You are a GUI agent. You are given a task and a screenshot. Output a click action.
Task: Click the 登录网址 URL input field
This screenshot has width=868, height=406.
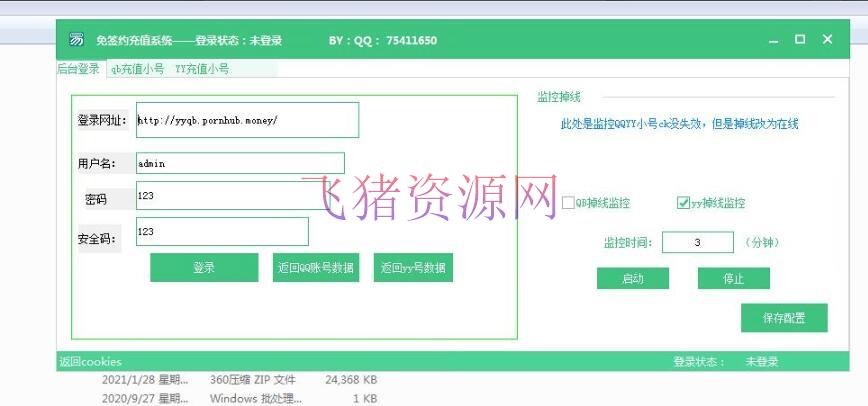point(247,120)
